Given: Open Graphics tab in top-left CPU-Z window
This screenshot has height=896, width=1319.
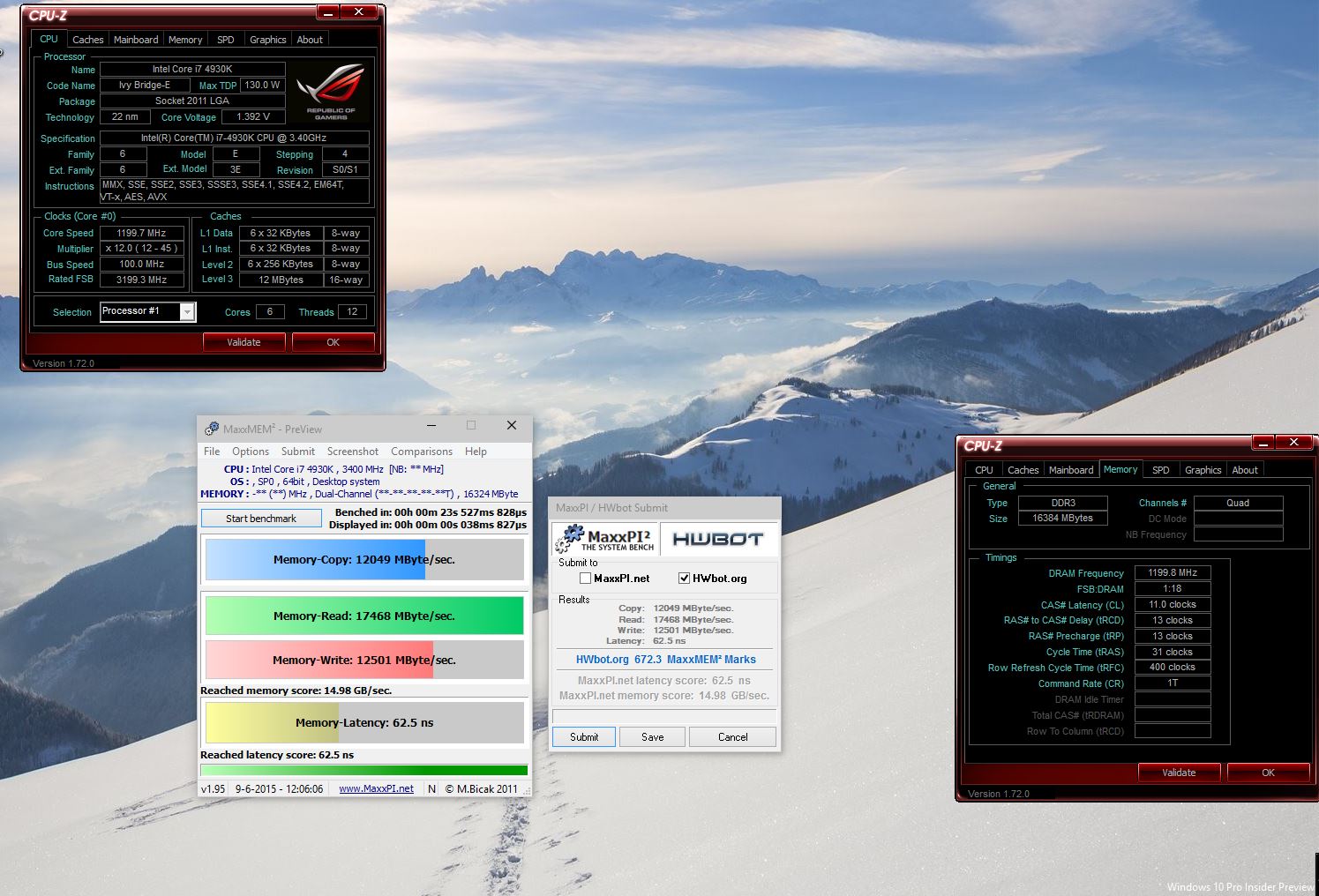Looking at the screenshot, I should tap(267, 40).
